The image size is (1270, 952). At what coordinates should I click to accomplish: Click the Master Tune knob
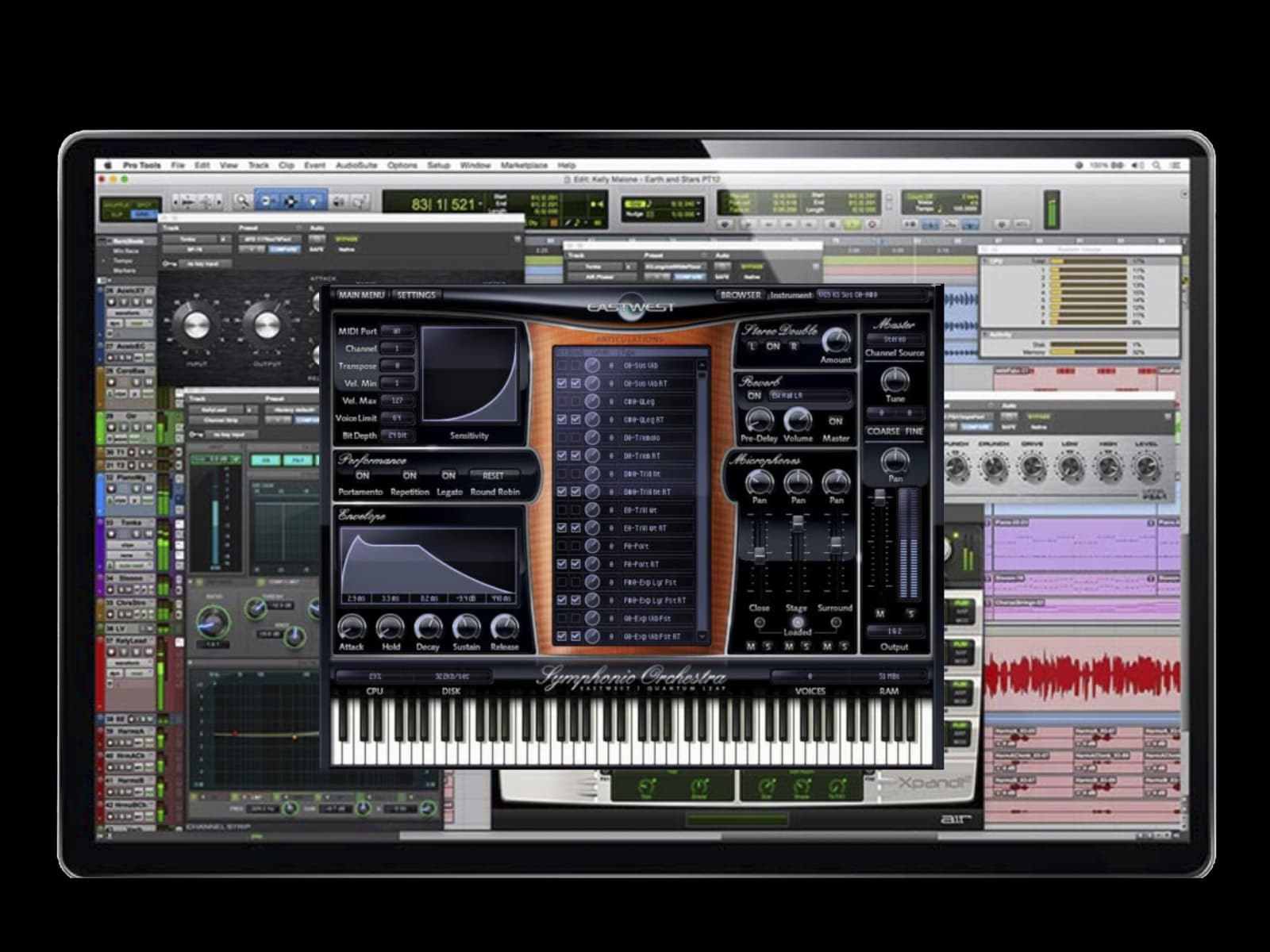(895, 380)
